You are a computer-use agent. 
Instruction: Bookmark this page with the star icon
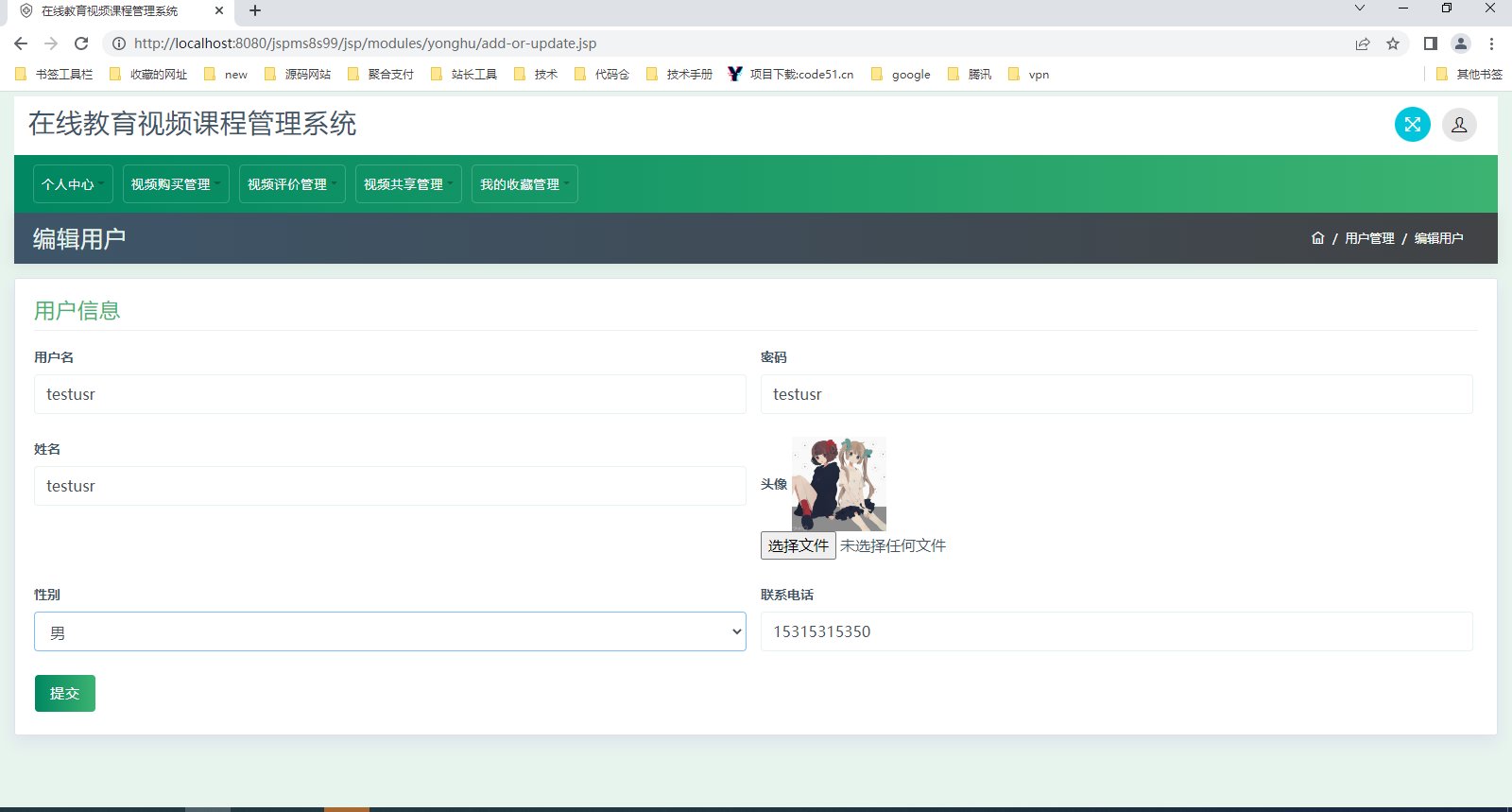point(1393,43)
